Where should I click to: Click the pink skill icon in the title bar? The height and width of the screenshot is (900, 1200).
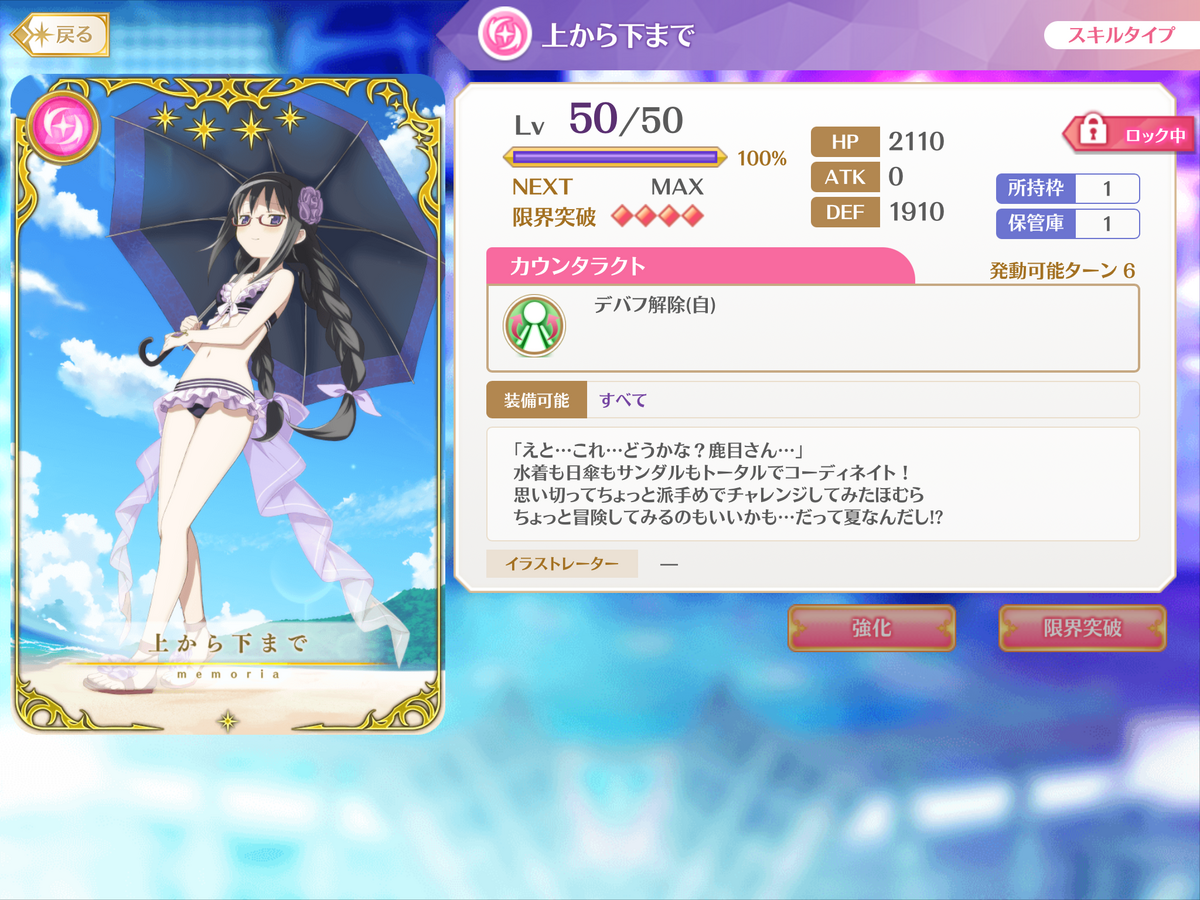502,36
